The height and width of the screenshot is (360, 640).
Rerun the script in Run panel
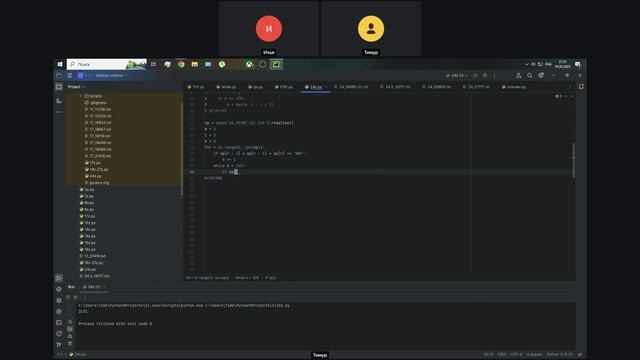(68, 298)
